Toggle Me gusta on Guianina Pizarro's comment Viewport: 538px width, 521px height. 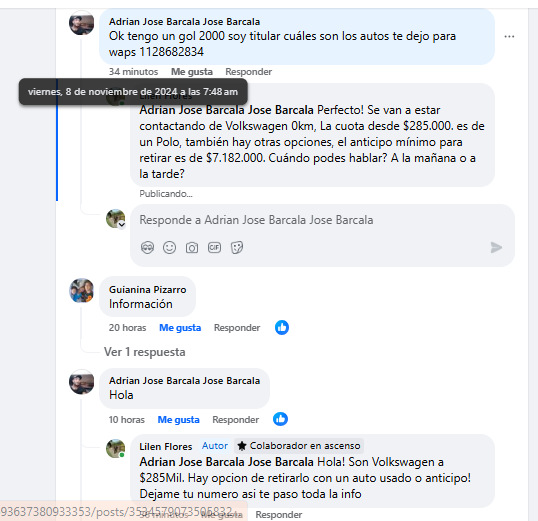(x=180, y=328)
